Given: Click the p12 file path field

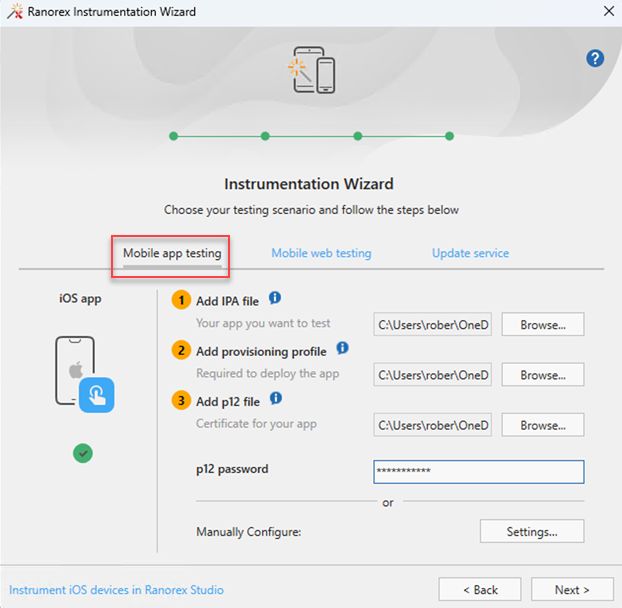Looking at the screenshot, I should pos(432,425).
